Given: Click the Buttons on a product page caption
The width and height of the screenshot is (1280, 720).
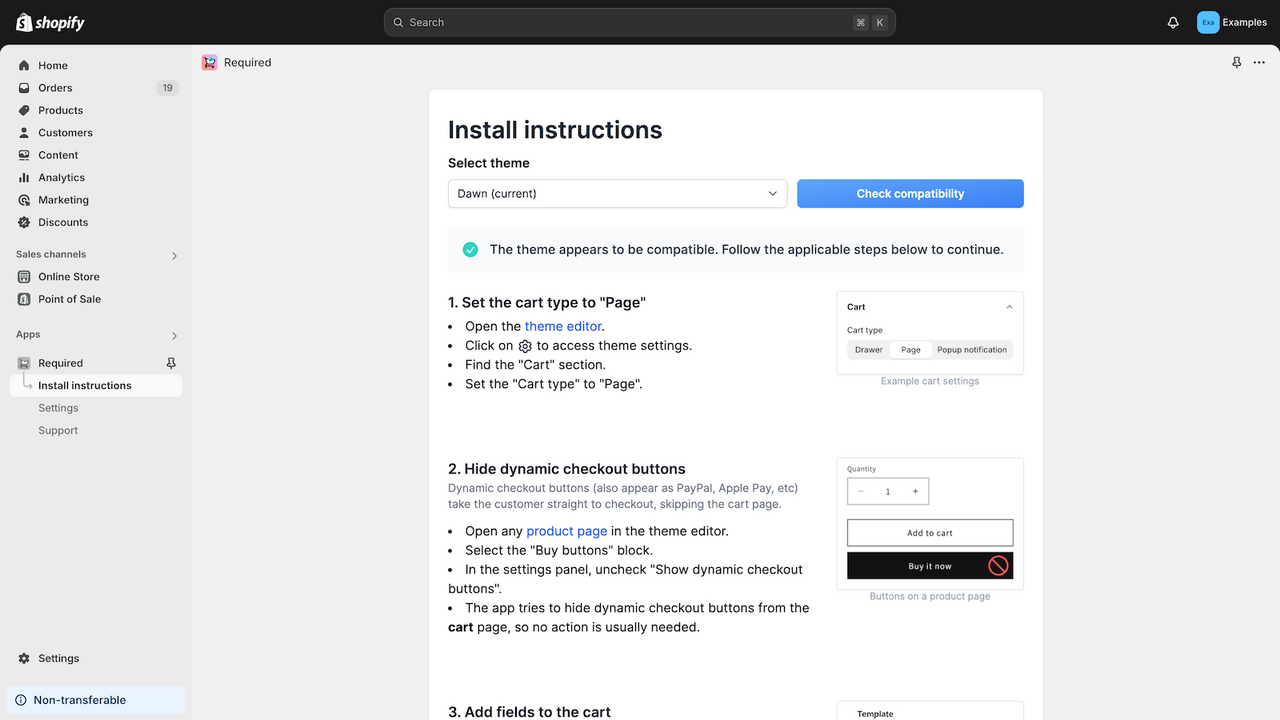Looking at the screenshot, I should point(930,596).
